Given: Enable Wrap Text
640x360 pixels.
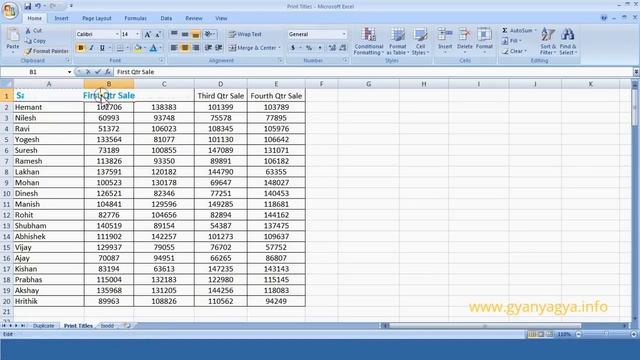Looking at the screenshot, I should [245, 34].
